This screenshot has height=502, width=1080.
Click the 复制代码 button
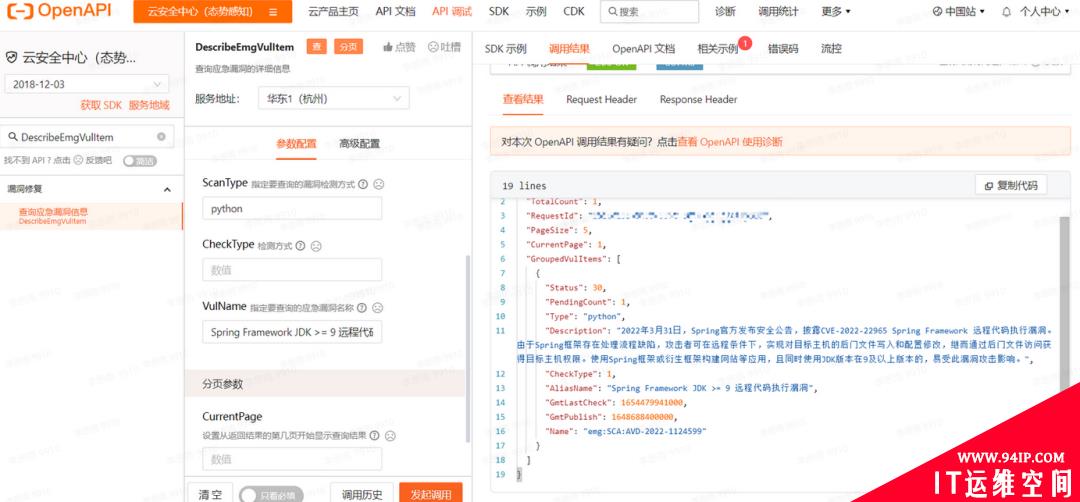click(x=1011, y=185)
